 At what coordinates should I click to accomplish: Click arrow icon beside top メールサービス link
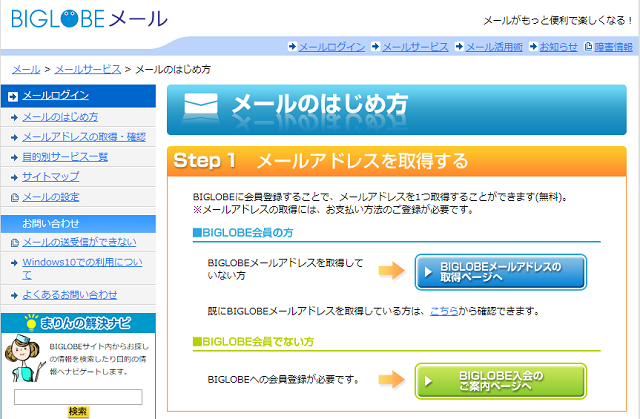pyautogui.click(x=375, y=47)
